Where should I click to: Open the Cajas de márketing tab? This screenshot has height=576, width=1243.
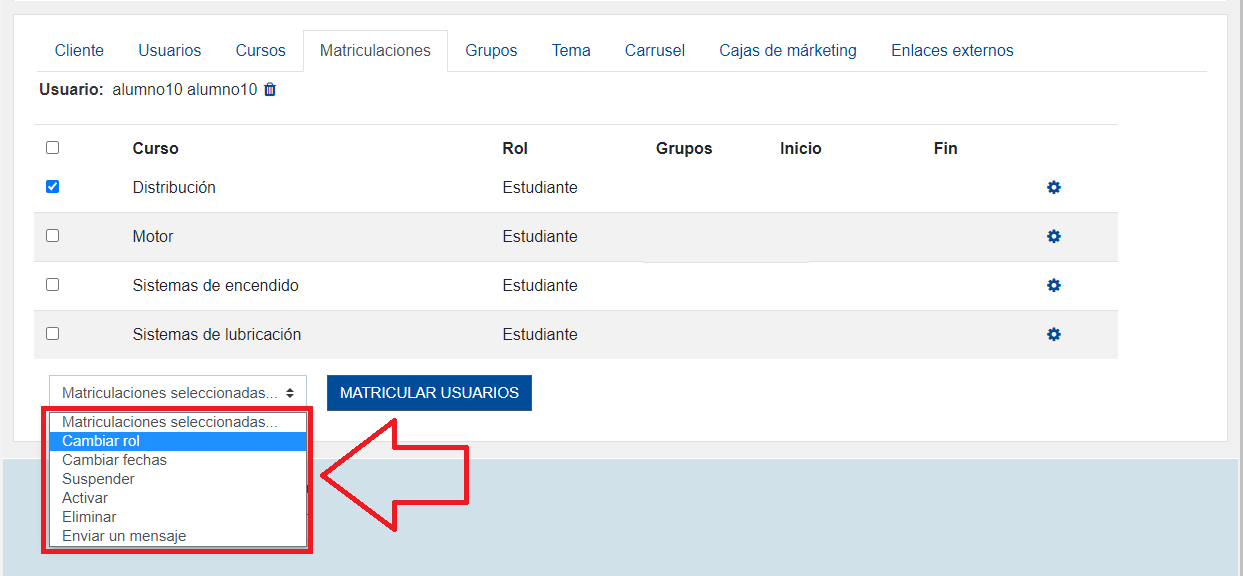[787, 50]
